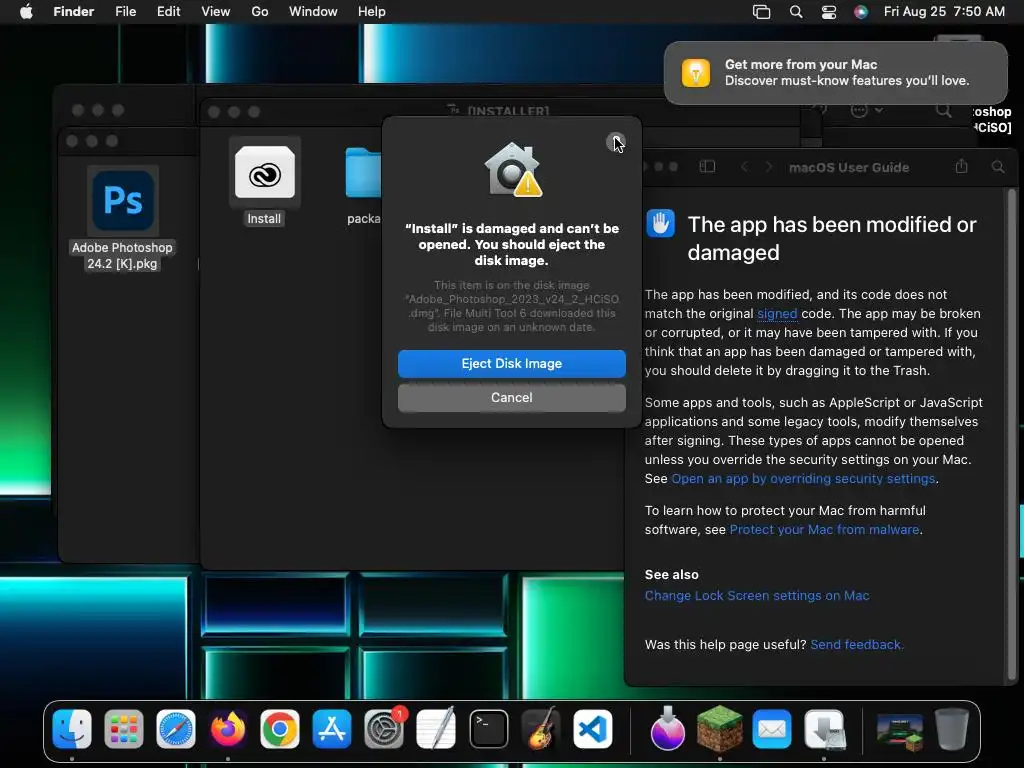Open the action ellipsis menu in Finder toolbar
The width and height of the screenshot is (1024, 768).
[866, 110]
